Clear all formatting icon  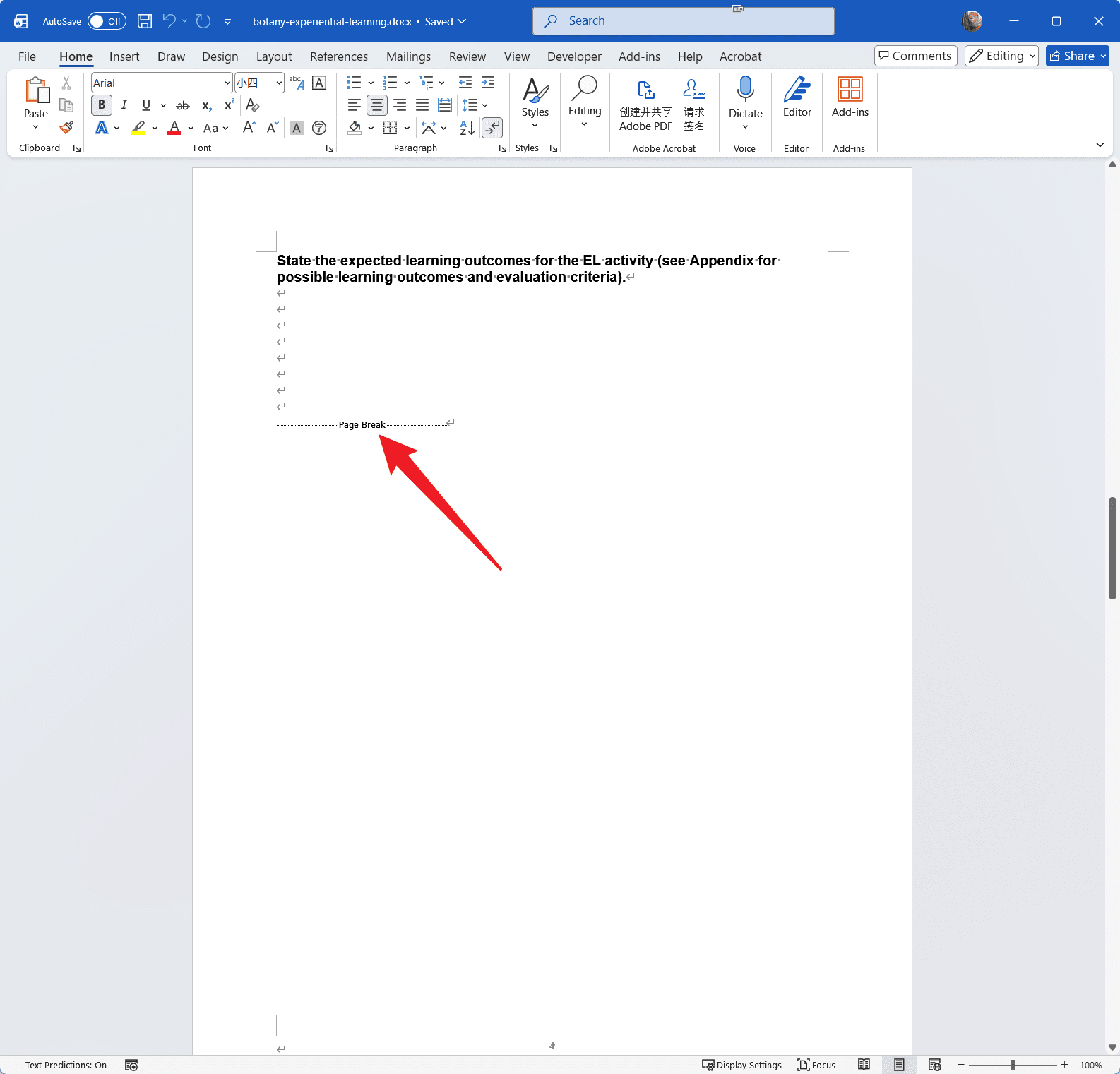click(252, 105)
